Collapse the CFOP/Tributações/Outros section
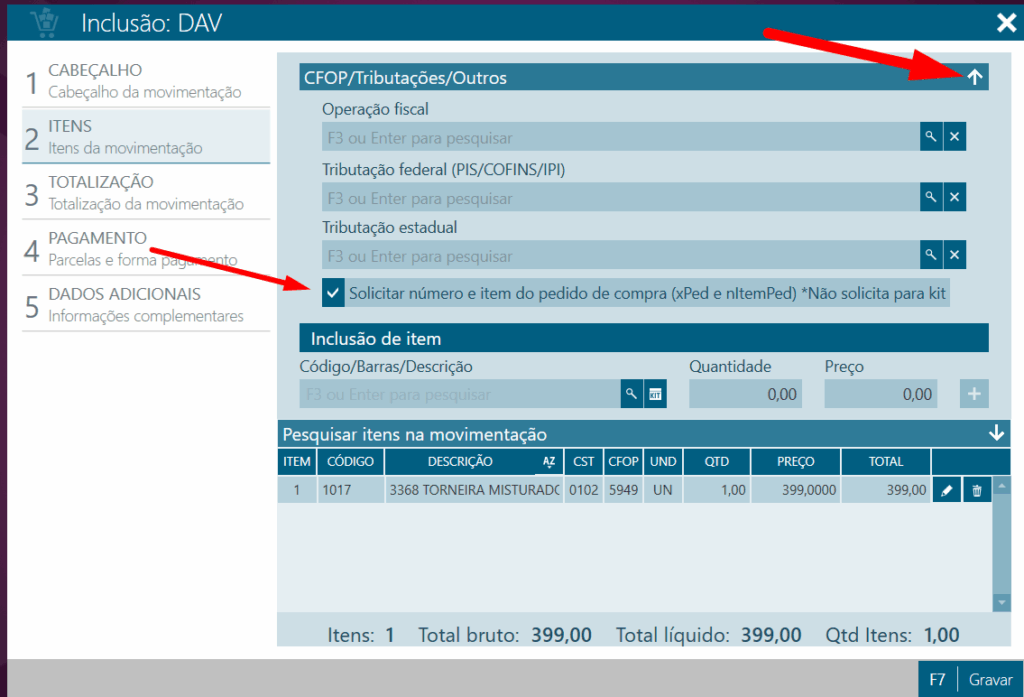This screenshot has height=697, width=1024. tap(975, 78)
